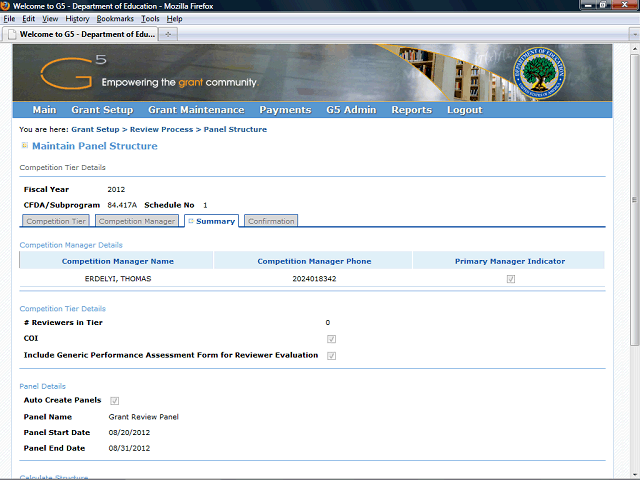640x480 pixels.
Task: Open a new browser tab with the plus button
Action: point(168,34)
